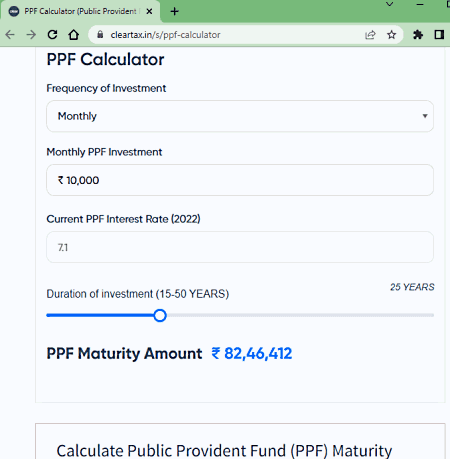Click the address bar URL
The image size is (450, 459).
click(x=165, y=35)
